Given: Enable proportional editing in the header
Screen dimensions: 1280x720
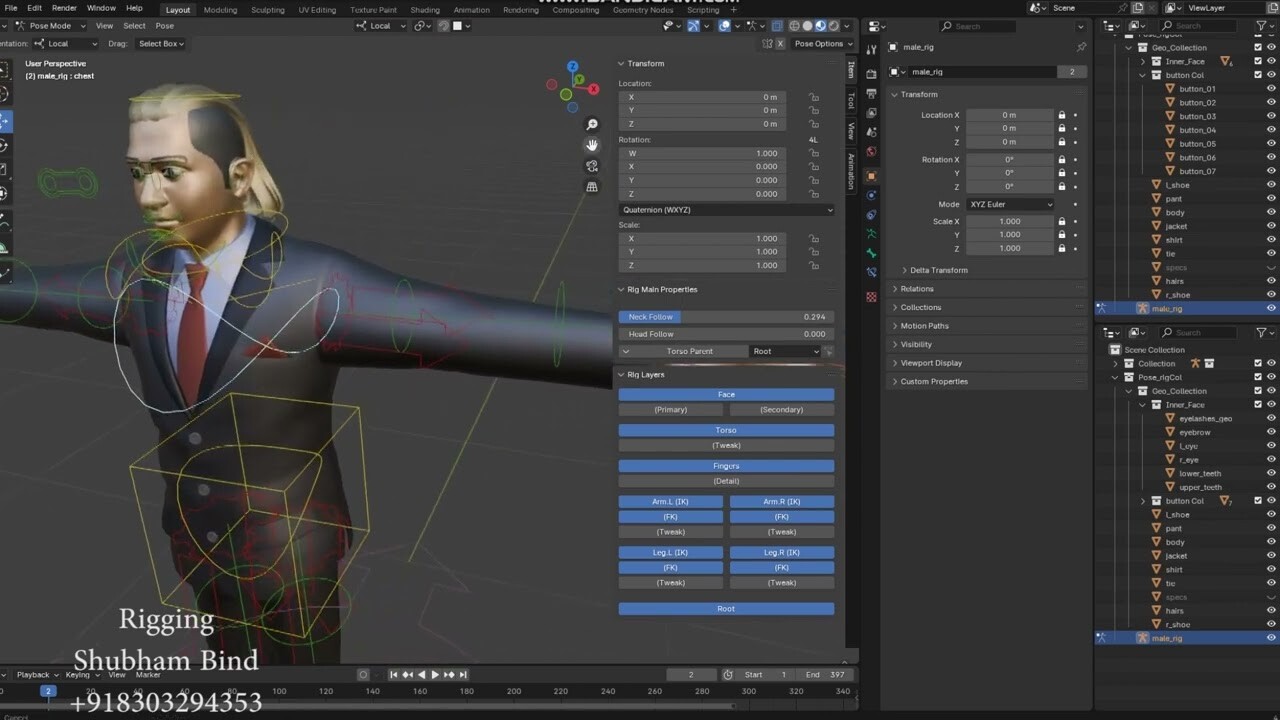Looking at the screenshot, I should pos(443,25).
